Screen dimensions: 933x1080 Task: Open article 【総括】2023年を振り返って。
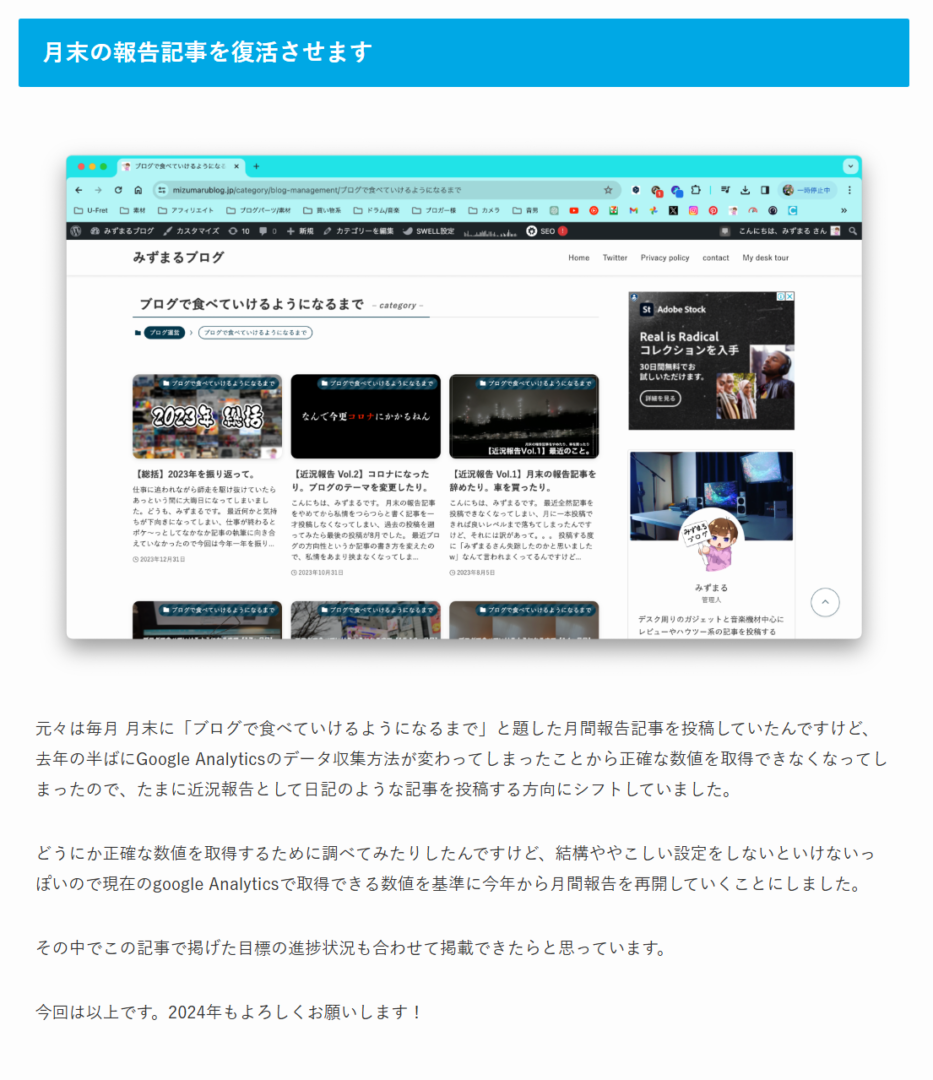coord(196,474)
